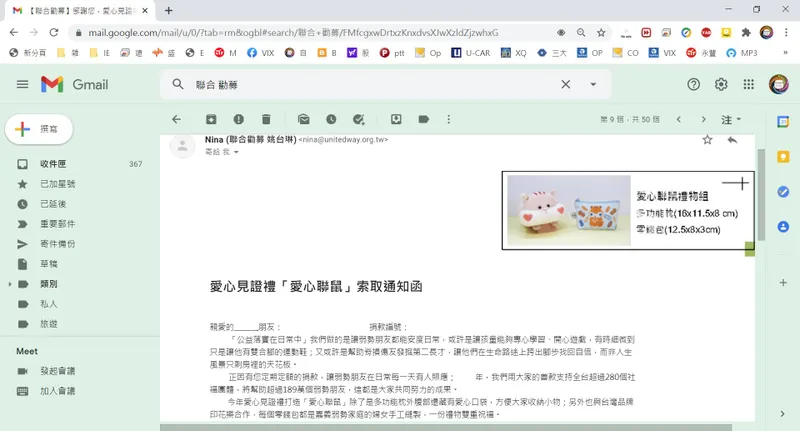Click the email vertical scrollbar
800x431 pixels.
coord(761,194)
